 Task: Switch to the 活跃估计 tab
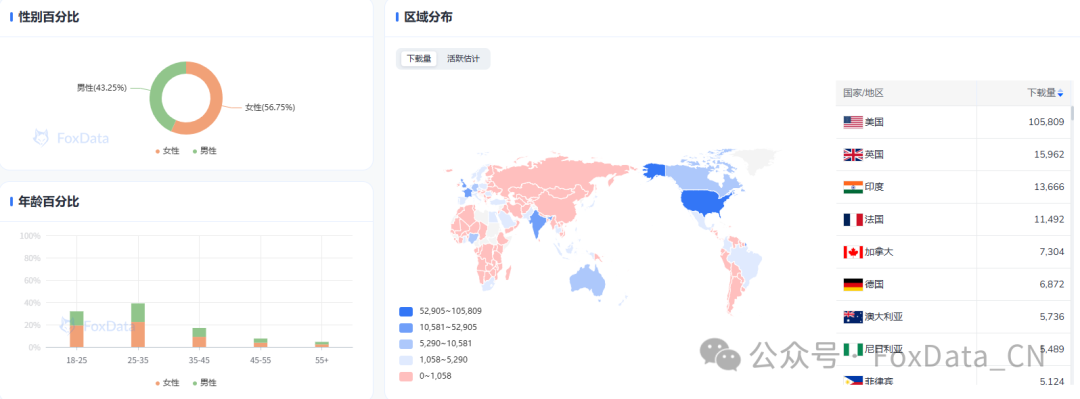pyautogui.click(x=463, y=59)
